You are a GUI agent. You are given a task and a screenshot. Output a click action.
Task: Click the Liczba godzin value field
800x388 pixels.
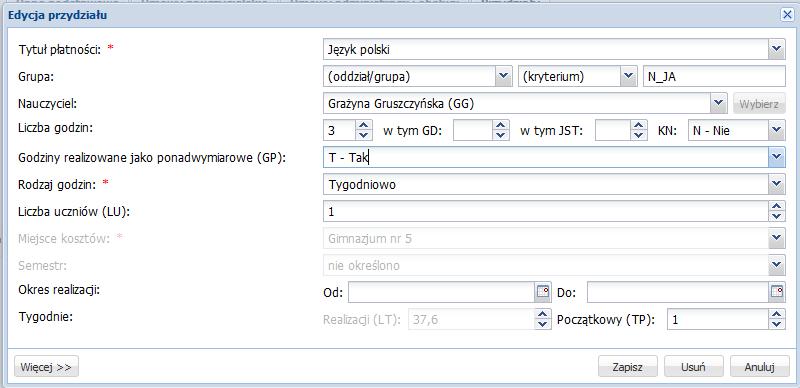[x=340, y=131]
